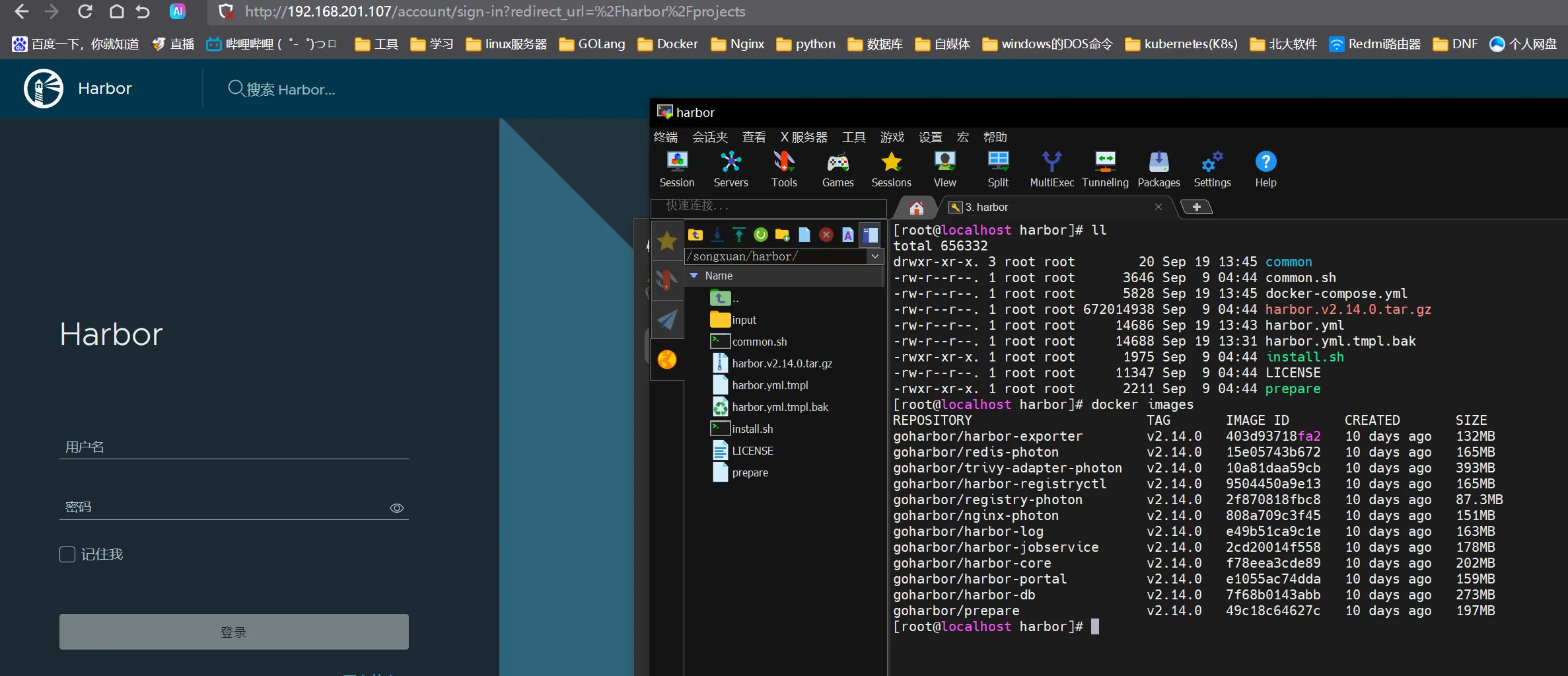Open the 设置 menu
The image size is (1568, 676).
931,137
